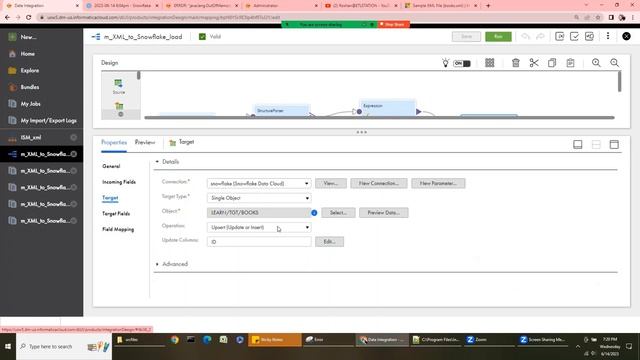The width and height of the screenshot is (640, 360).
Task: Collapse the Details section
Action: click(x=157, y=162)
